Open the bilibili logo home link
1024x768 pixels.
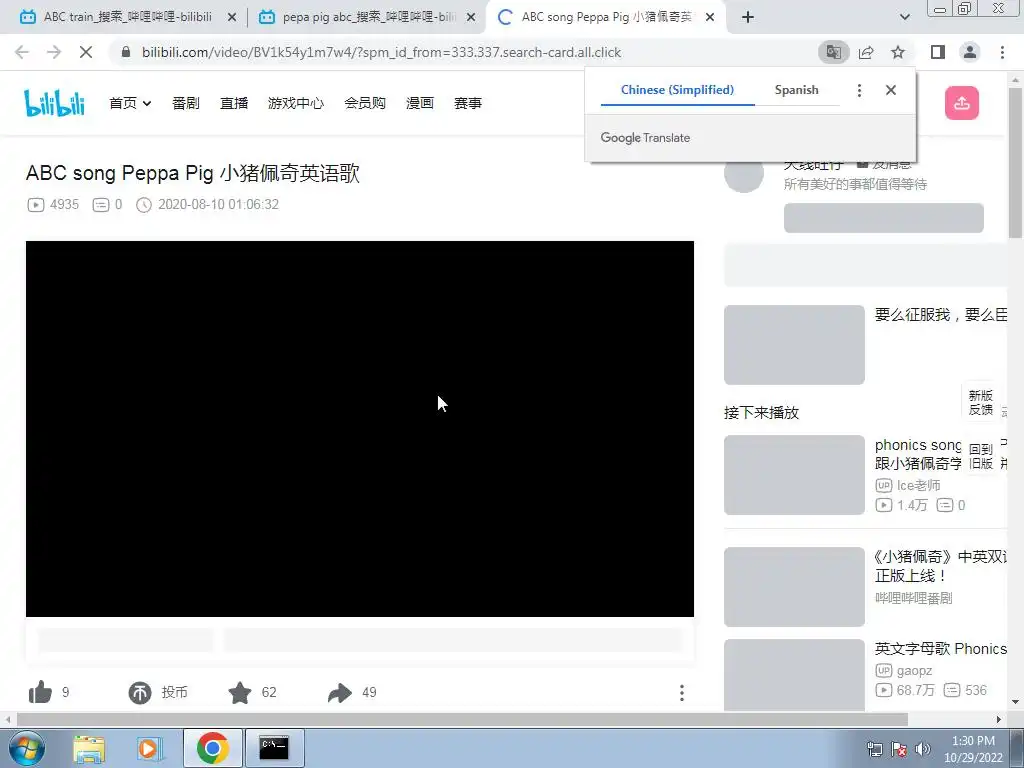click(54, 103)
